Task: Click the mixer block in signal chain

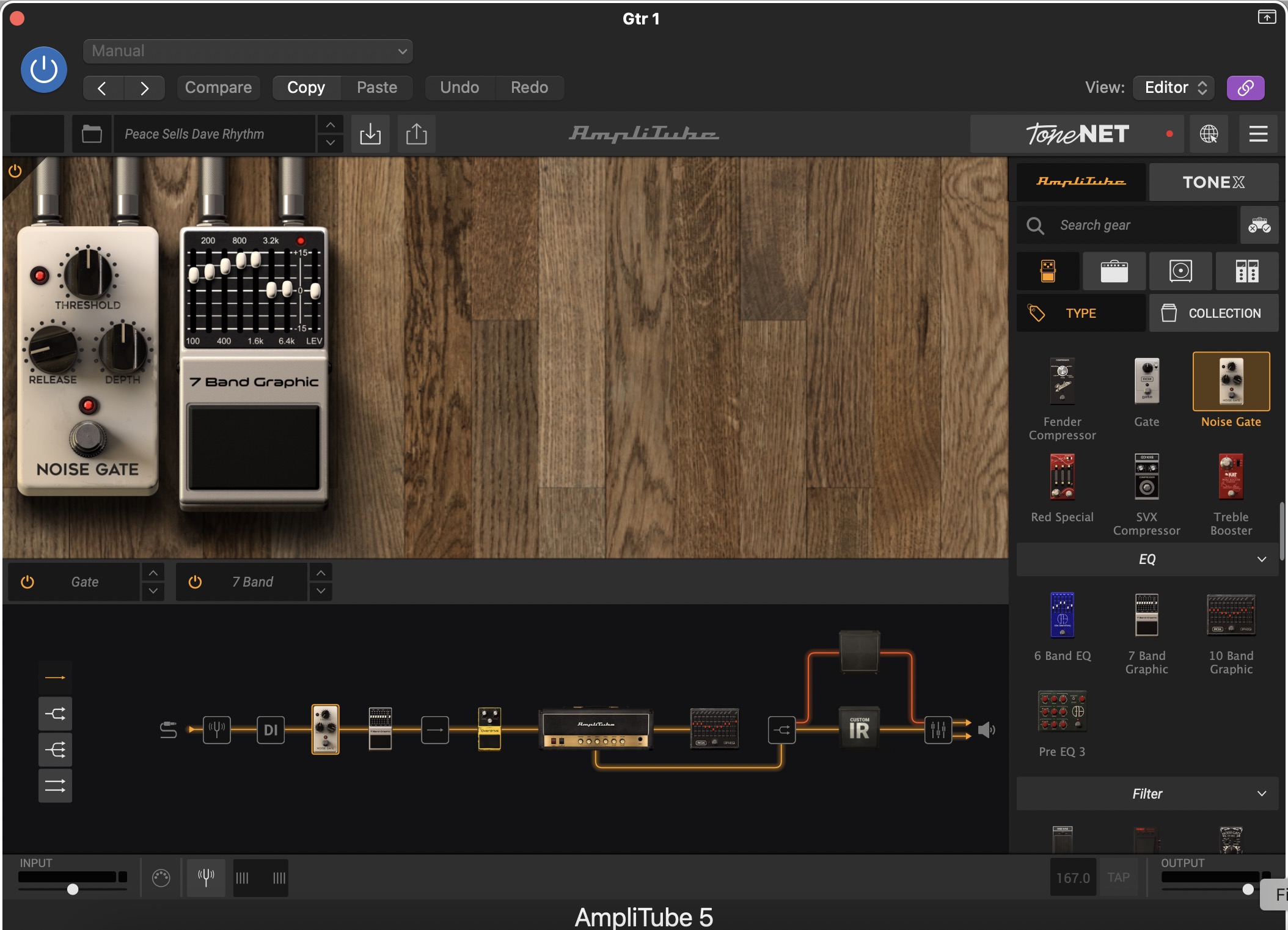Action: pos(938,729)
